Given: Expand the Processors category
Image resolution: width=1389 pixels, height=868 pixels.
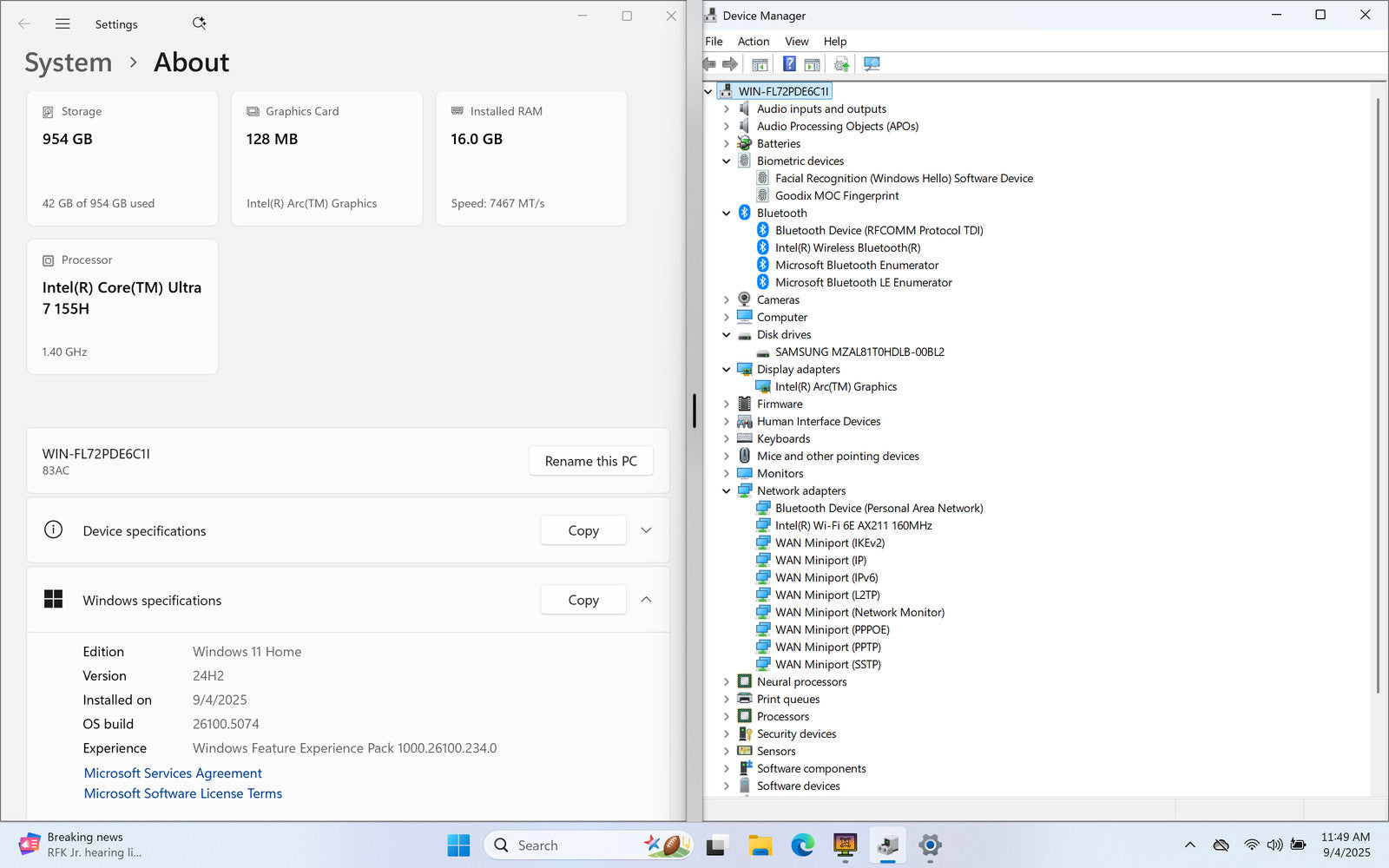Looking at the screenshot, I should pos(727,716).
